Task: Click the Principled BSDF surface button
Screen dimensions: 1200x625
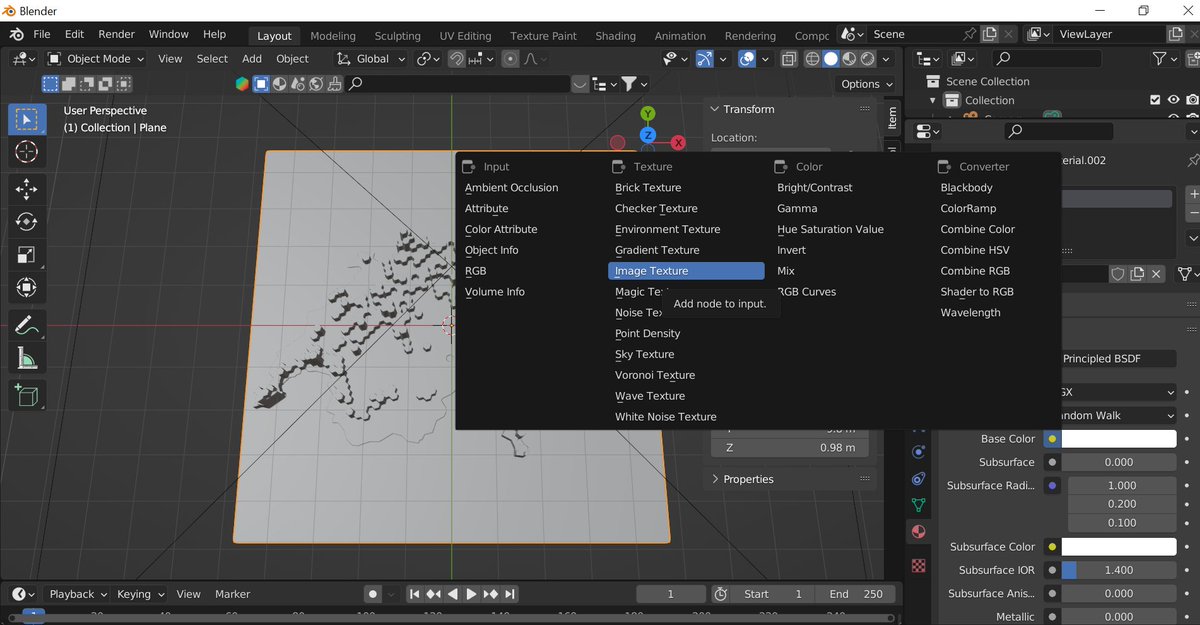Action: click(1118, 358)
